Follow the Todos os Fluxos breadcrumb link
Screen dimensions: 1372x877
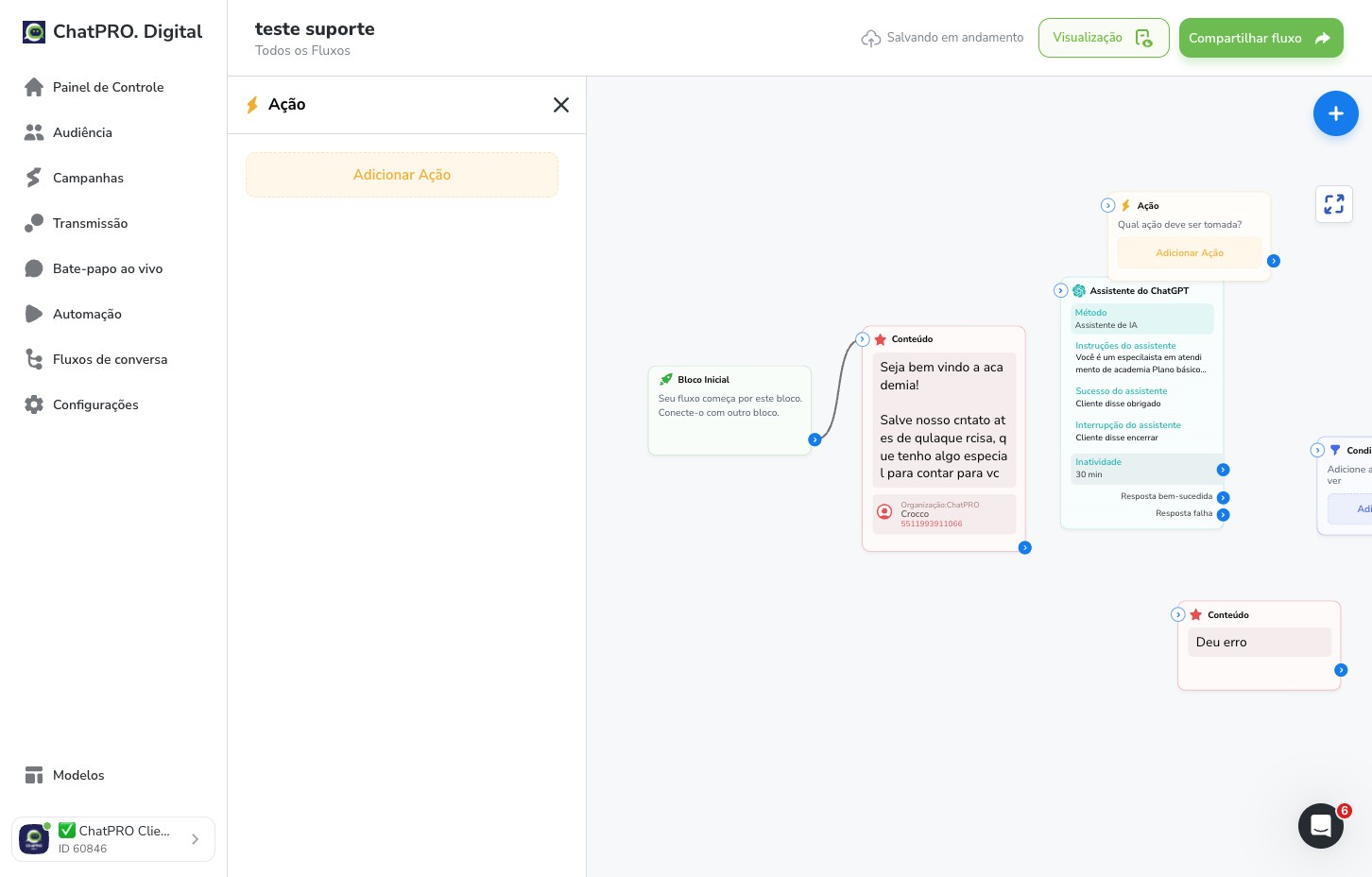(x=302, y=51)
